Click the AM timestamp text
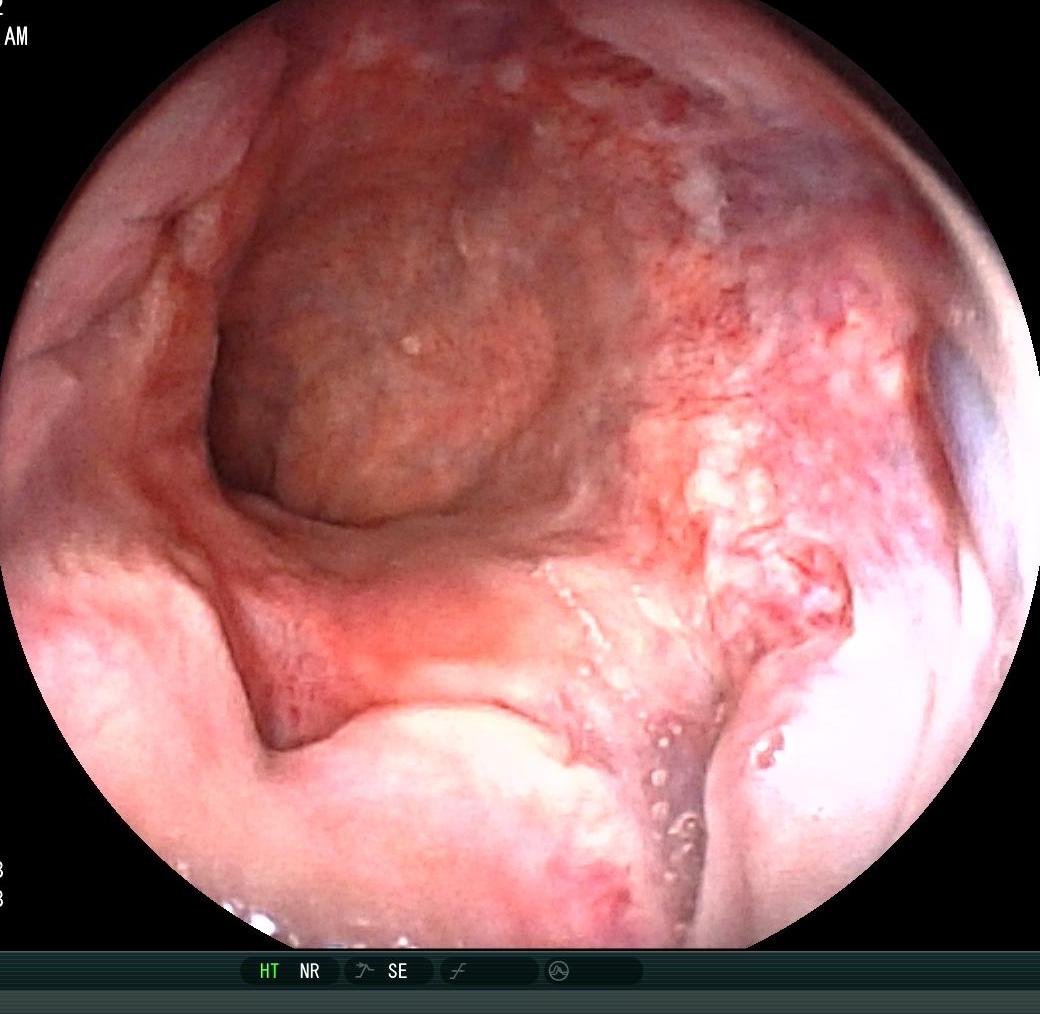 pos(16,36)
